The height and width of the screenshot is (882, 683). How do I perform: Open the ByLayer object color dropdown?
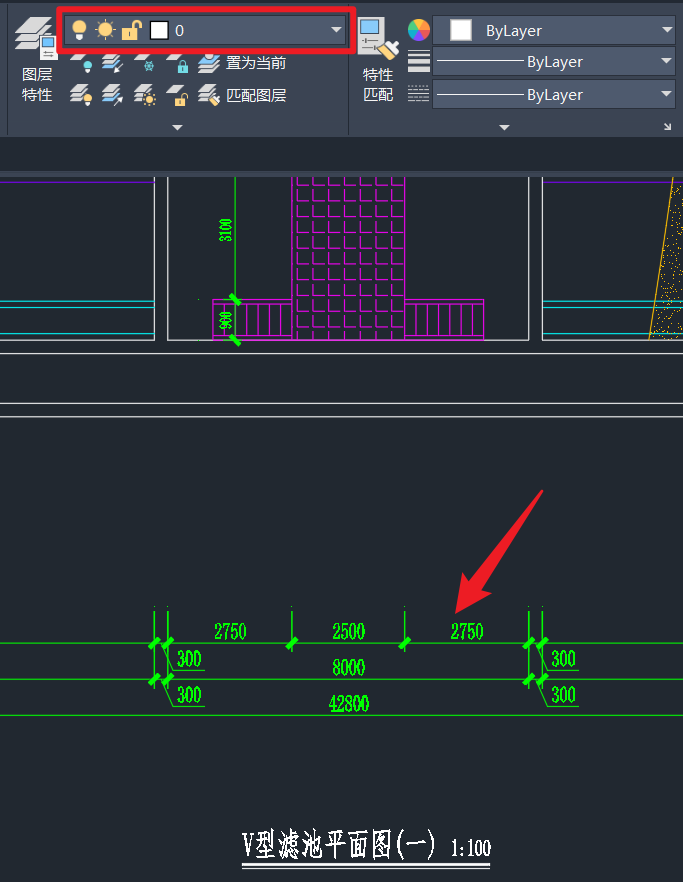click(x=667, y=30)
